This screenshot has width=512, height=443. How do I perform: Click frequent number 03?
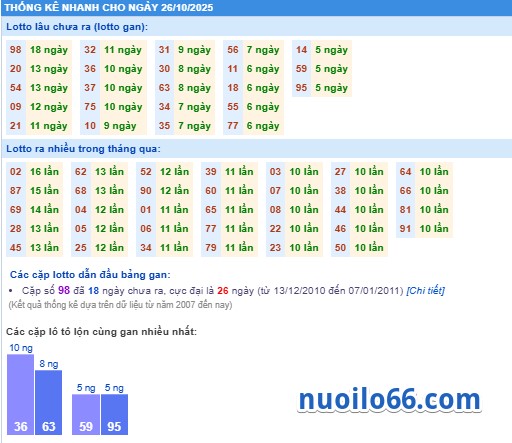275,172
